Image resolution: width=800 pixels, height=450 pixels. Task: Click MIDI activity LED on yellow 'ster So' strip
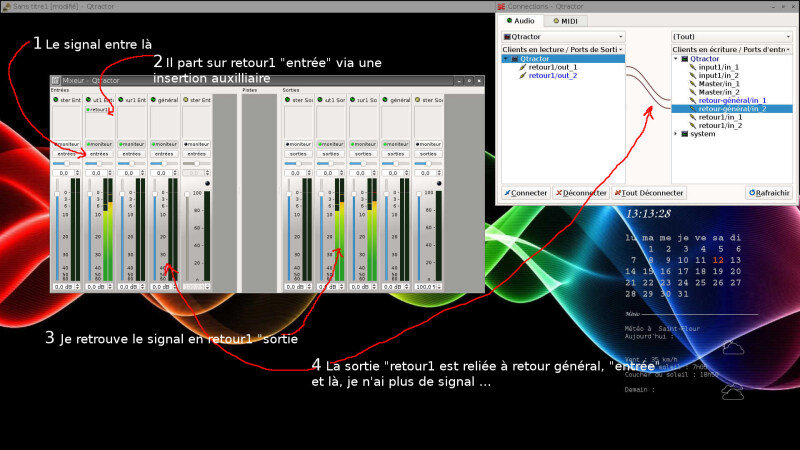pos(439,183)
